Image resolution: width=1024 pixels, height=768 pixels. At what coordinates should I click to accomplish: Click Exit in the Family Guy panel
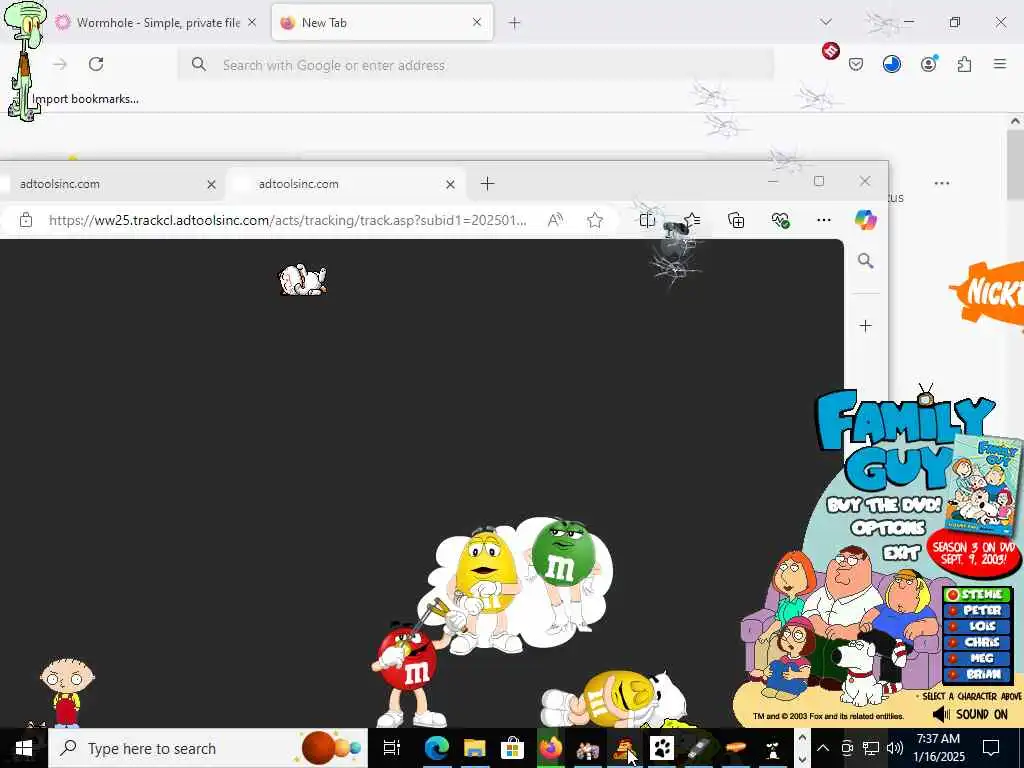(x=902, y=554)
